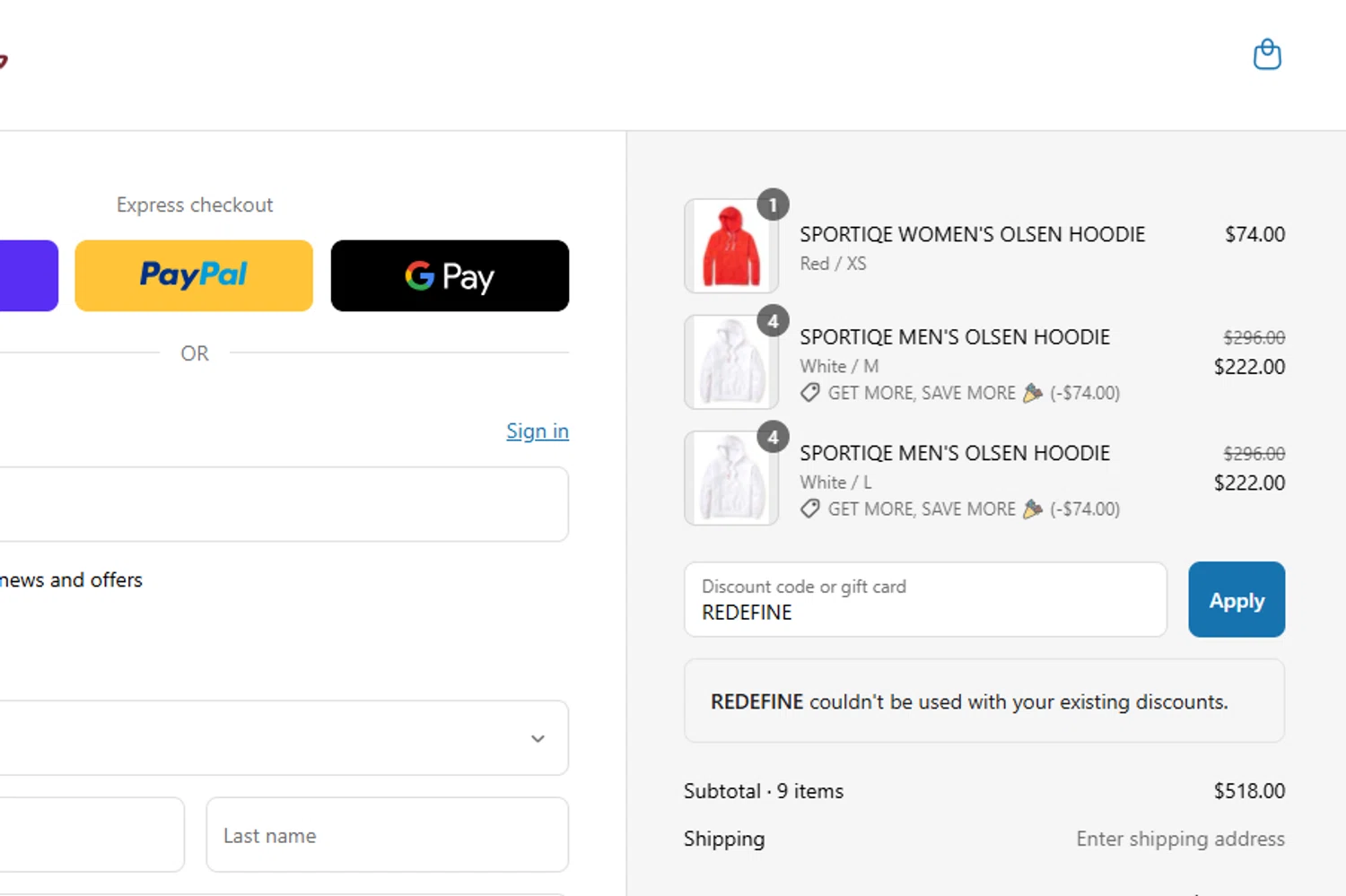Apply the REDEFINE discount code
Screen dimensions: 1346x896
coord(1237,600)
